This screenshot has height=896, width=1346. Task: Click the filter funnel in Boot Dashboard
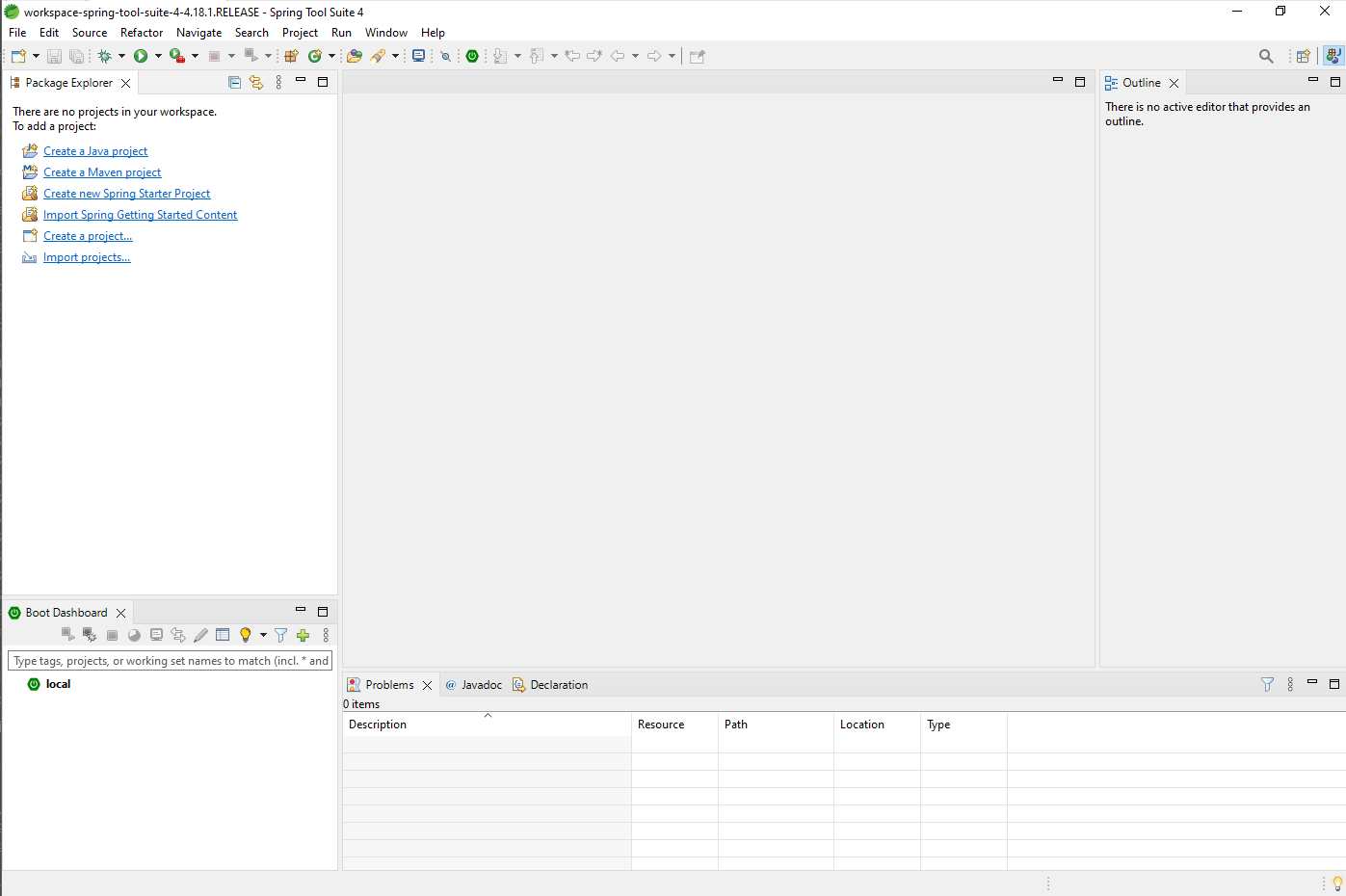tap(280, 635)
